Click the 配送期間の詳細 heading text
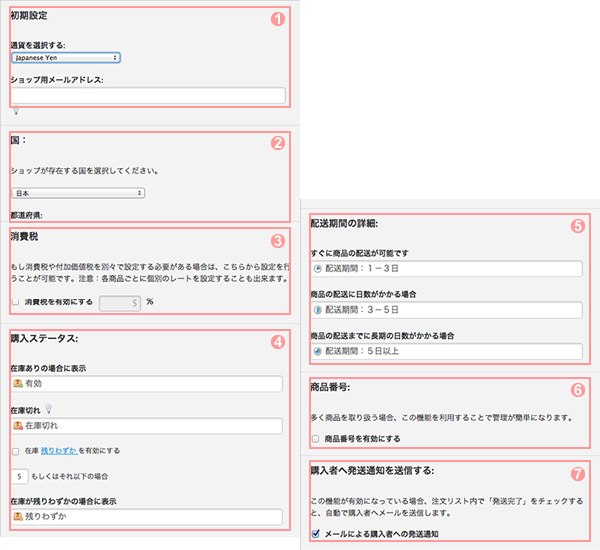The width and height of the screenshot is (600, 550). (x=344, y=224)
